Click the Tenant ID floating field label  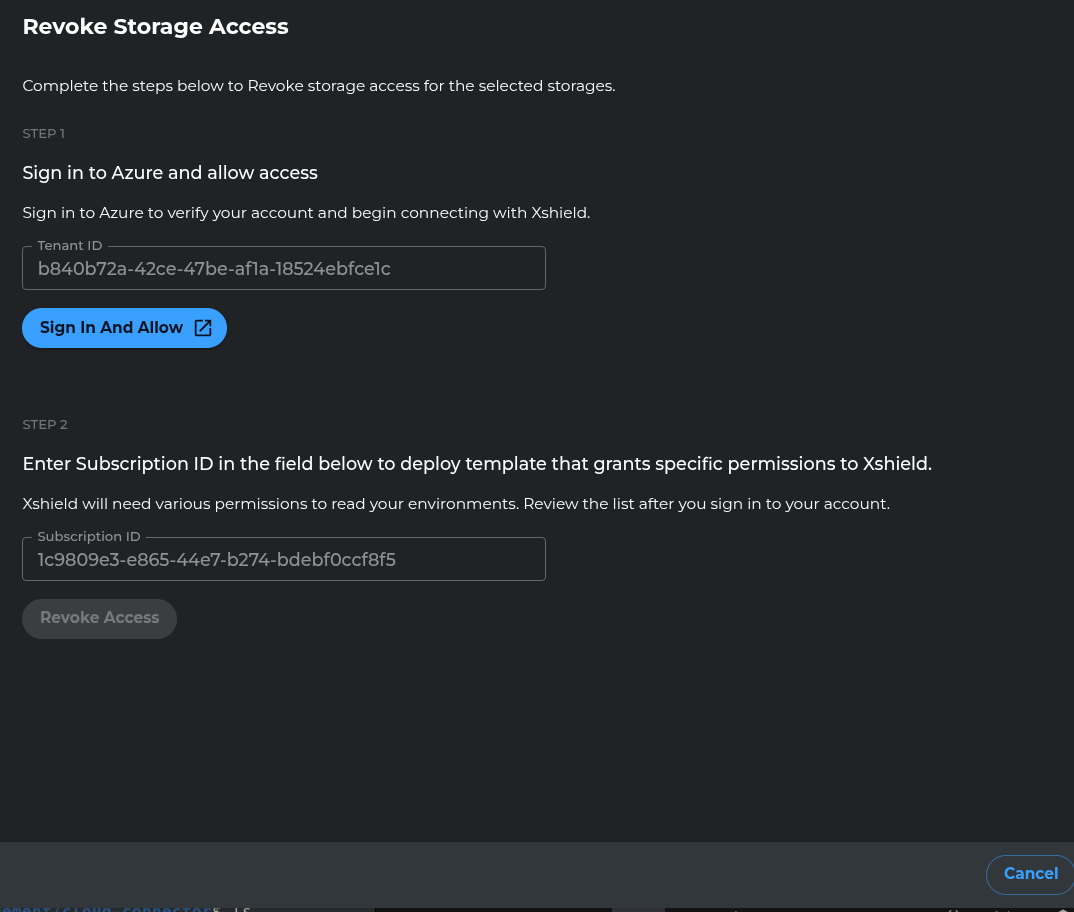69,245
